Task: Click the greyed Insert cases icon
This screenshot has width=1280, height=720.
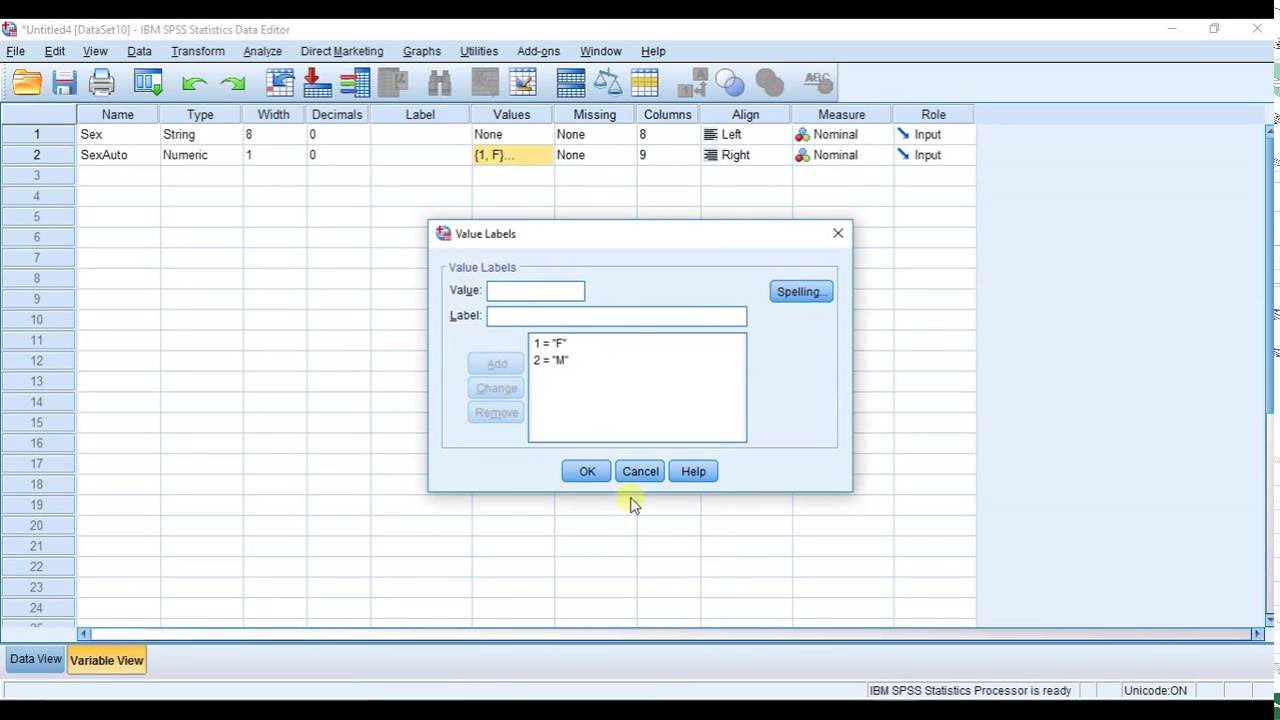Action: pyautogui.click(x=485, y=82)
